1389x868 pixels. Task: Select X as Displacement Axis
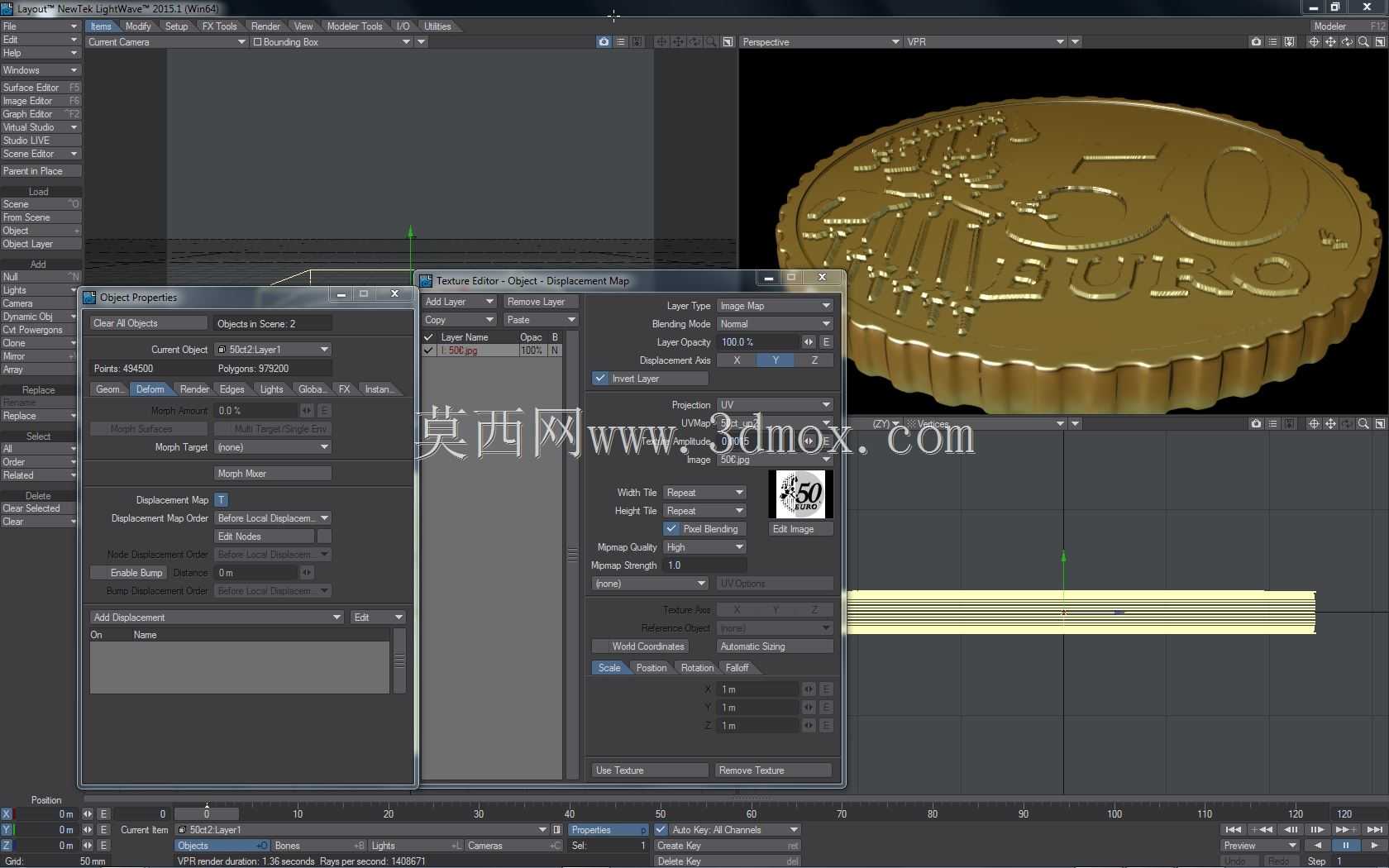point(736,360)
